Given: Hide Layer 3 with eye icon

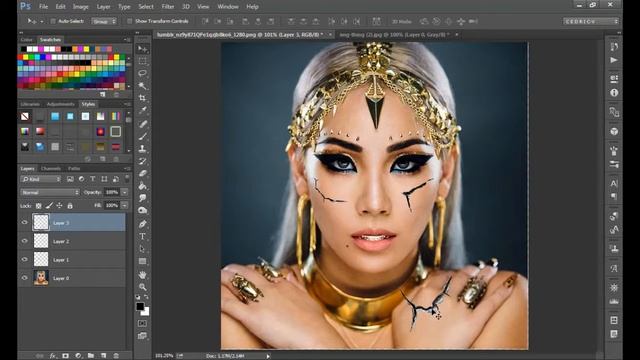Looking at the screenshot, I should pyautogui.click(x=24, y=222).
